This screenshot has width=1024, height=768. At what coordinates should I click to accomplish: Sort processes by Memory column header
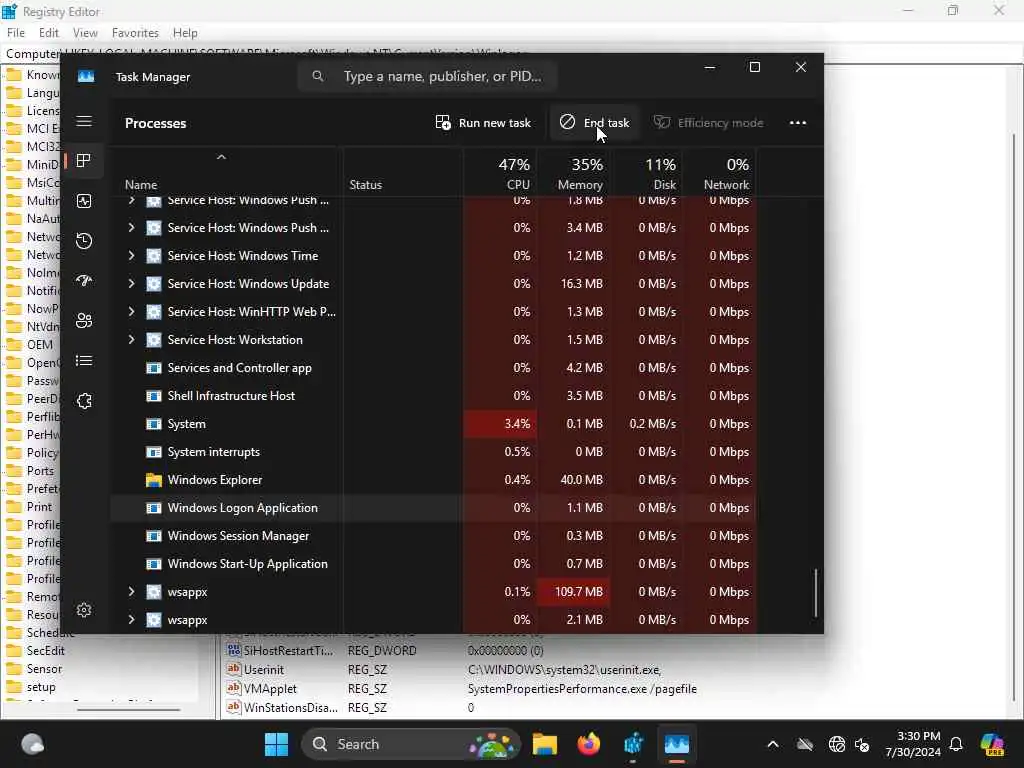(x=574, y=172)
